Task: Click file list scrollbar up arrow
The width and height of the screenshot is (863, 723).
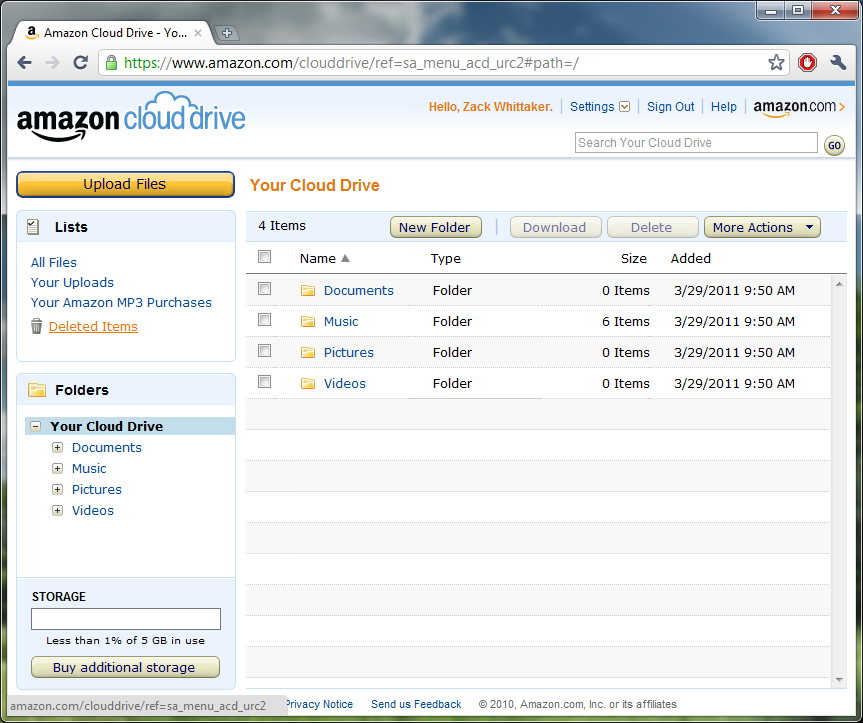Action: point(839,284)
